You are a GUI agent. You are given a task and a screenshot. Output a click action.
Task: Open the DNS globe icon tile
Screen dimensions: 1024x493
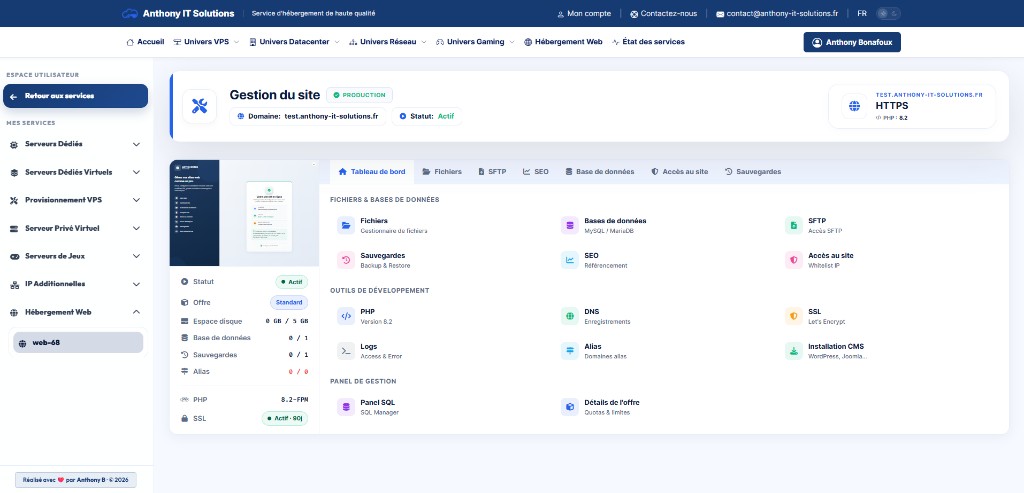569,316
